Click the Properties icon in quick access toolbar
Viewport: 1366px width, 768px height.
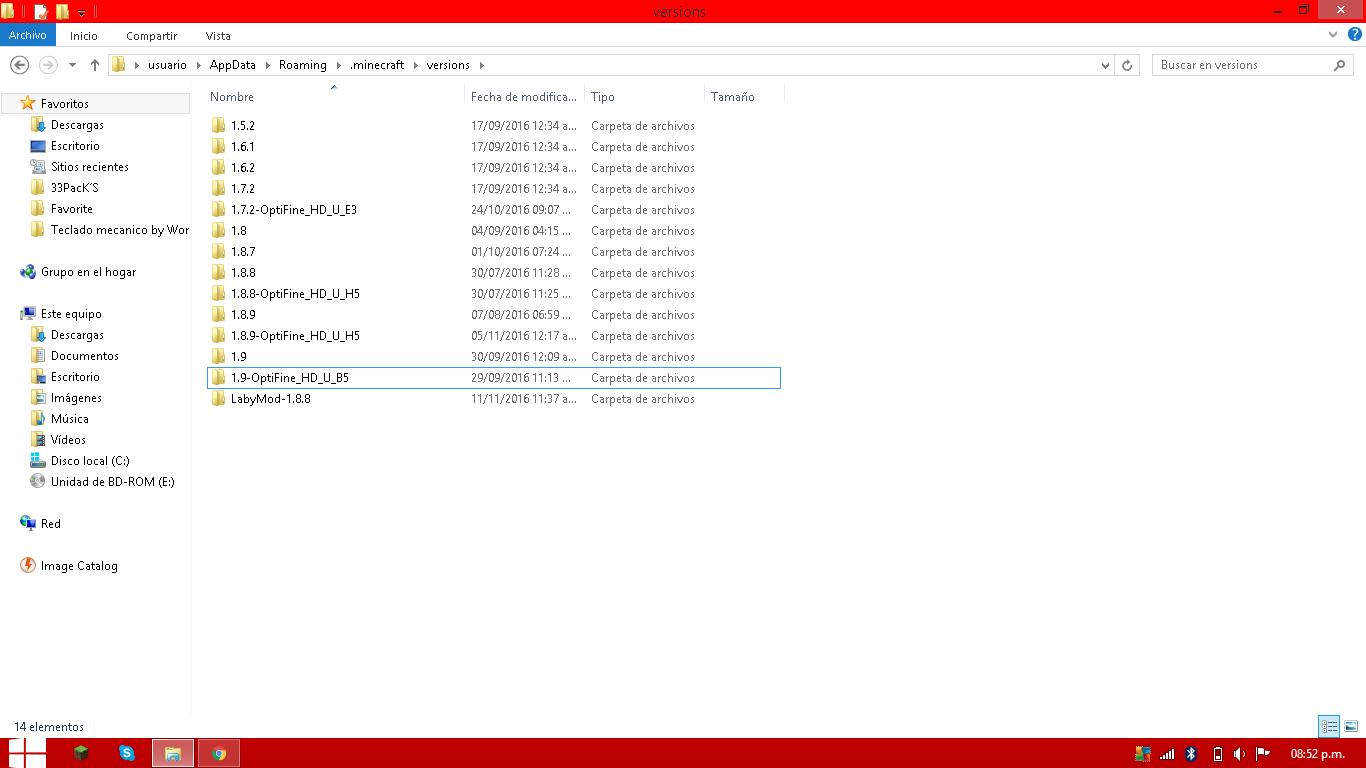[x=41, y=12]
